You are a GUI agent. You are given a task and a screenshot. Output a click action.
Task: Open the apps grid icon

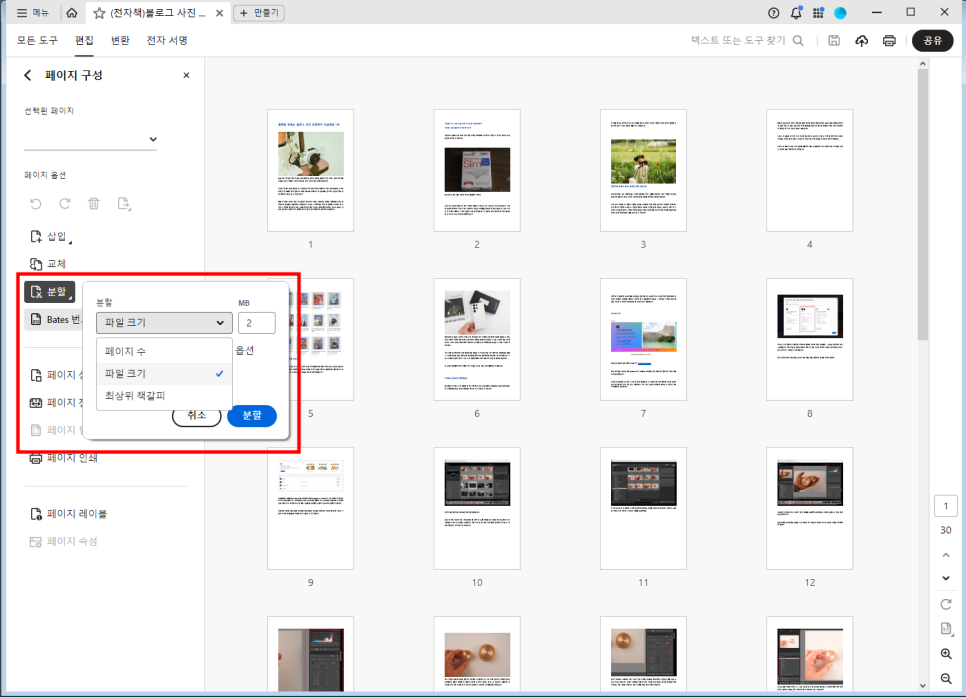click(818, 13)
